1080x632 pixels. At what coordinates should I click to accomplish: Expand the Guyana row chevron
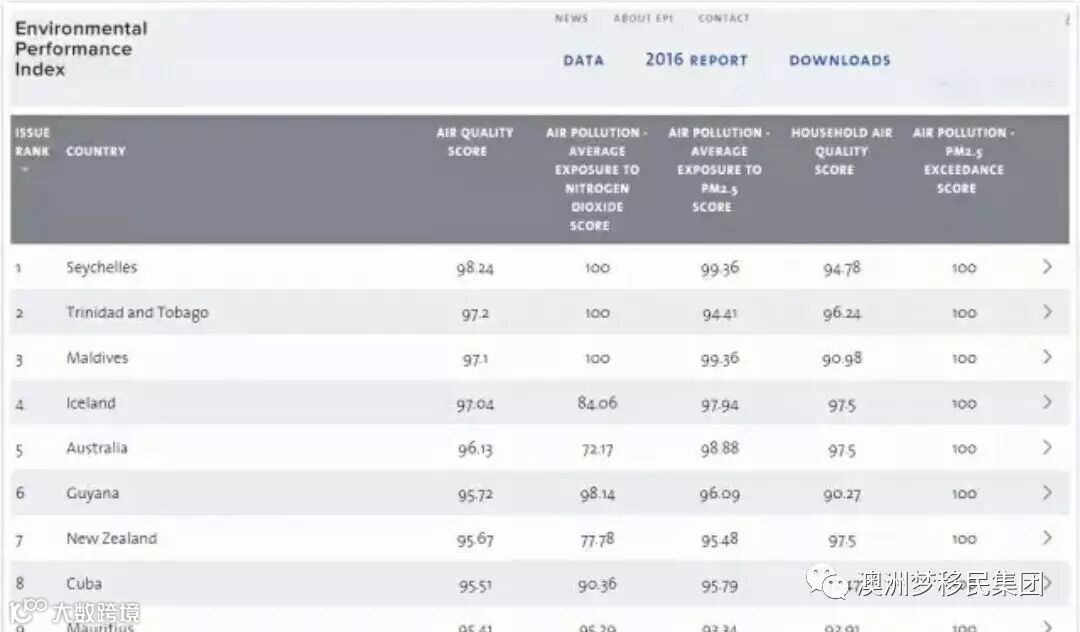click(1047, 493)
